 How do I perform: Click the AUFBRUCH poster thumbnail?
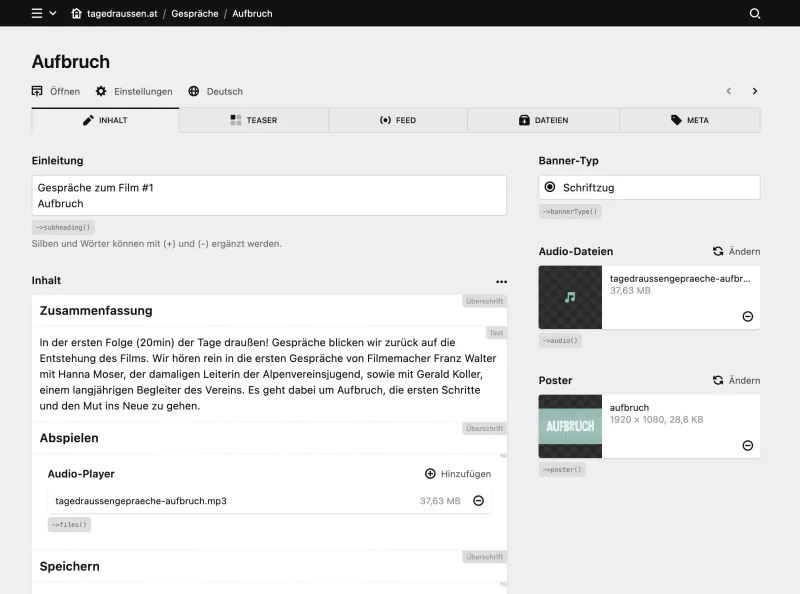tap(569, 427)
